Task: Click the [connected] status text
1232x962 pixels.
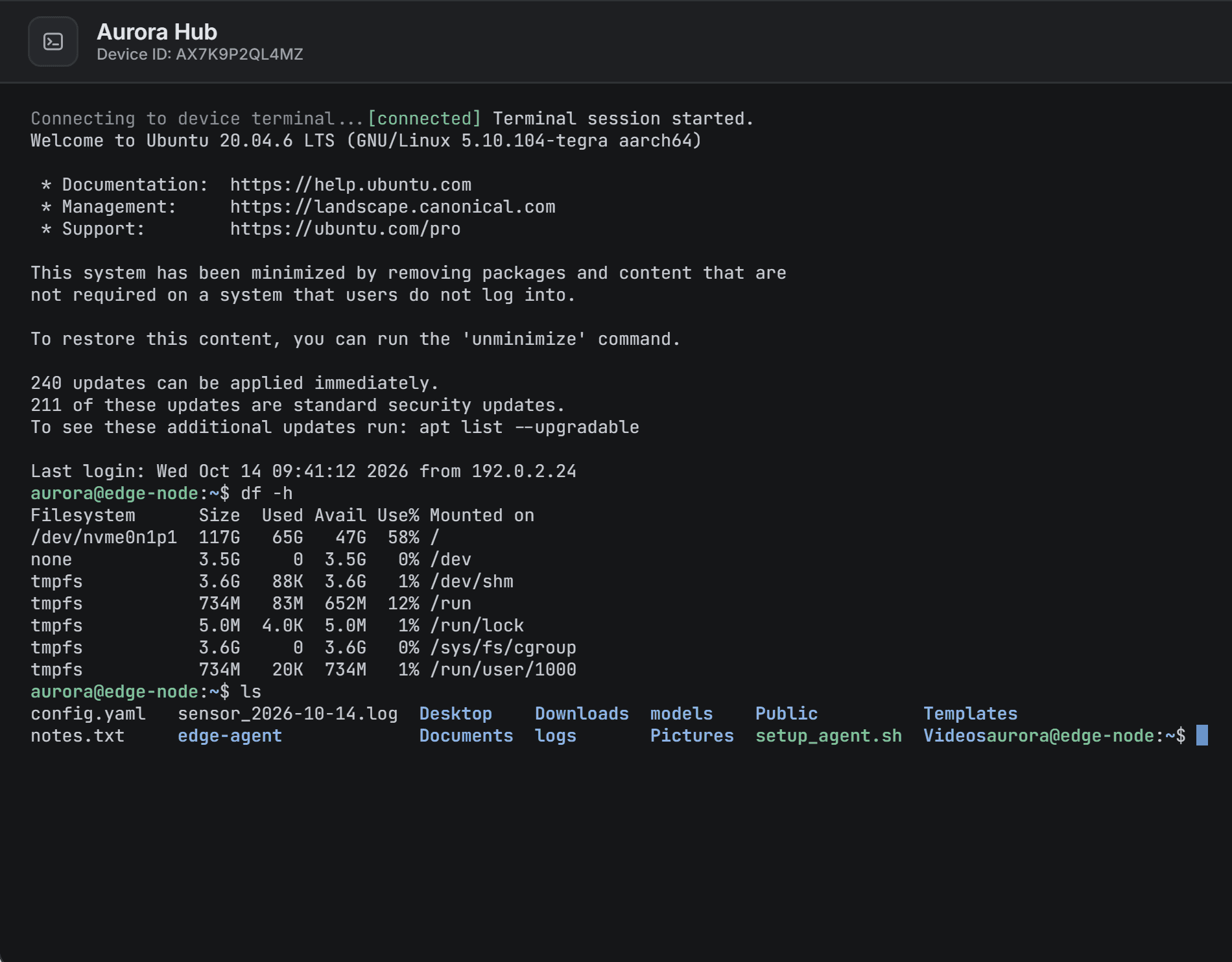Action: coord(425,119)
